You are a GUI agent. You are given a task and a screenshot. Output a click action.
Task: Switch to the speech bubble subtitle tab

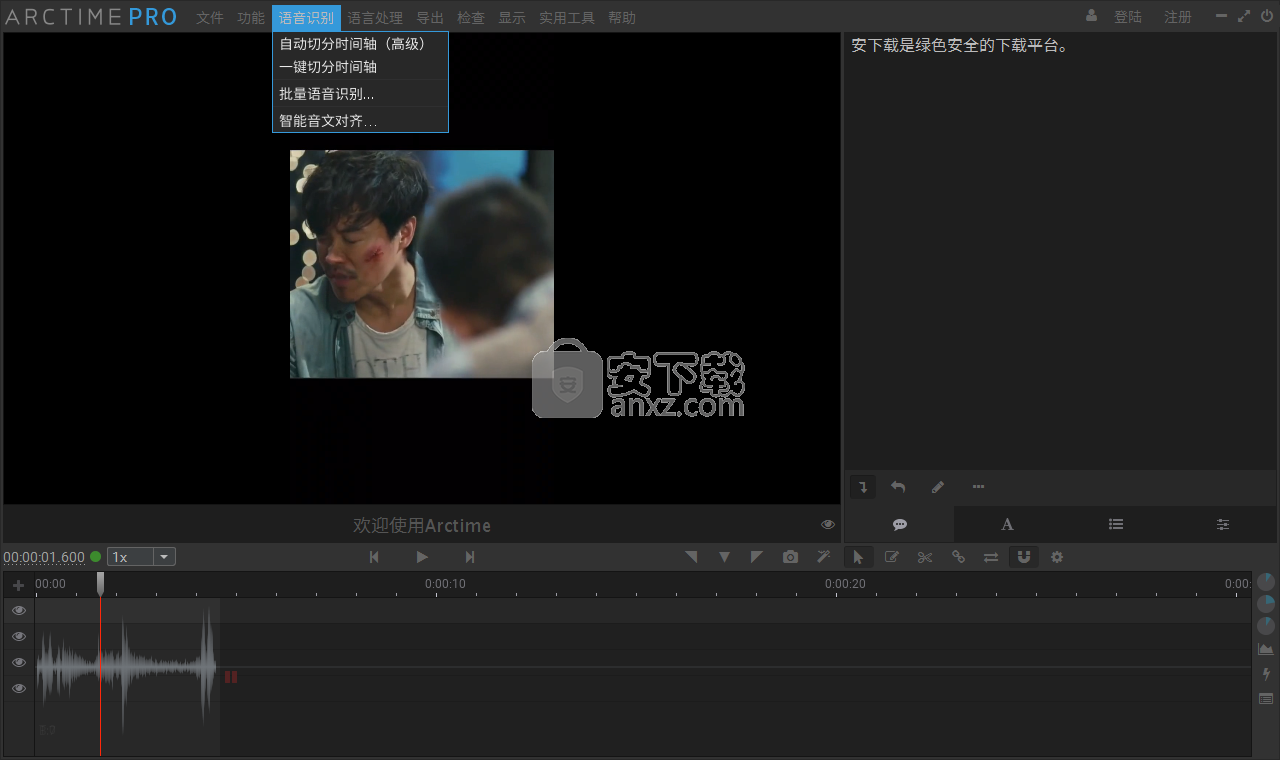pyautogui.click(x=900, y=524)
